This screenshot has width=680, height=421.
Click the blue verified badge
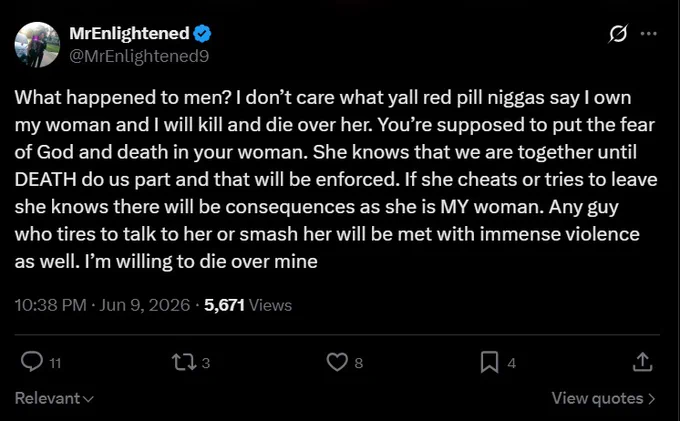(x=202, y=34)
